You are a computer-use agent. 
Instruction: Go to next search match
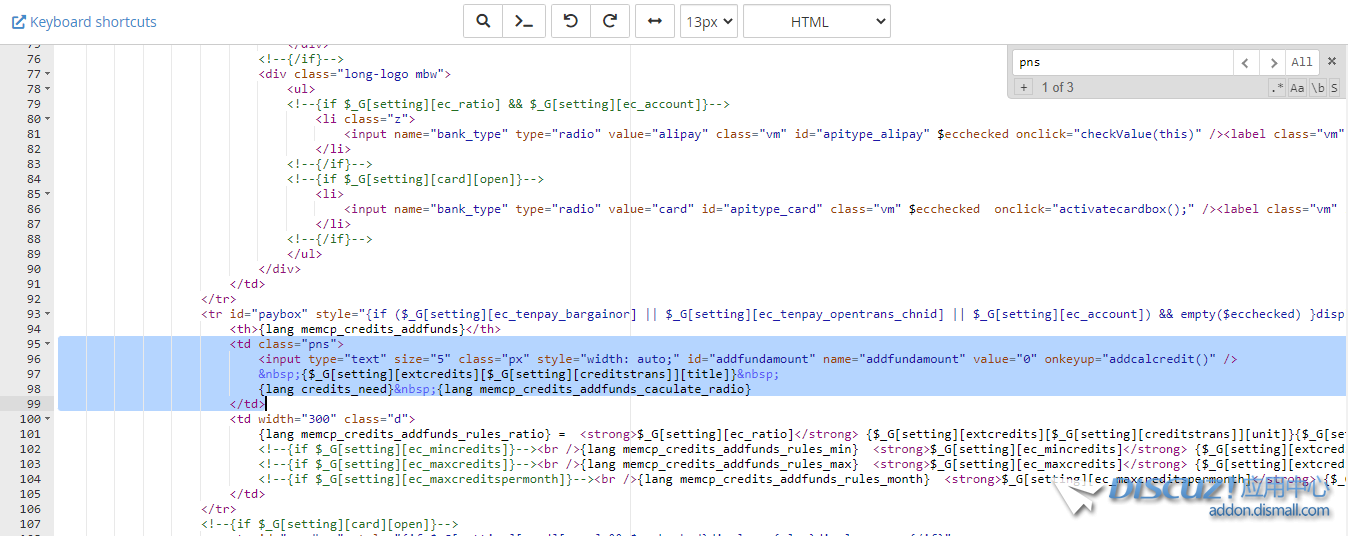point(1271,62)
